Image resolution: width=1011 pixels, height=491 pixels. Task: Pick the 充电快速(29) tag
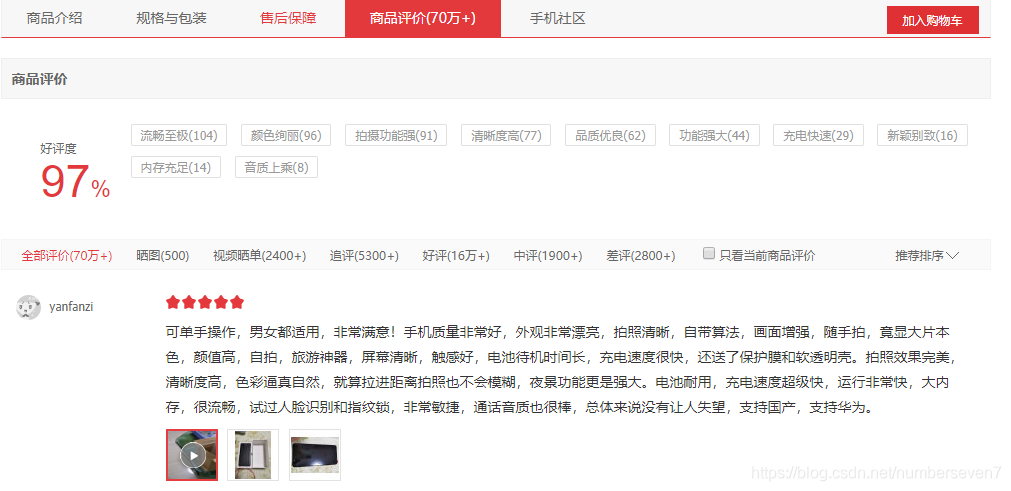[x=818, y=135]
